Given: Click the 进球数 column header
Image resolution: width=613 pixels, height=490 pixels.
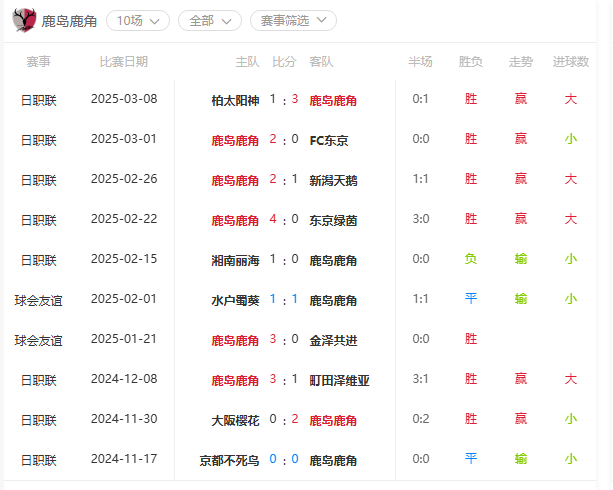Looking at the screenshot, I should coord(570,62).
